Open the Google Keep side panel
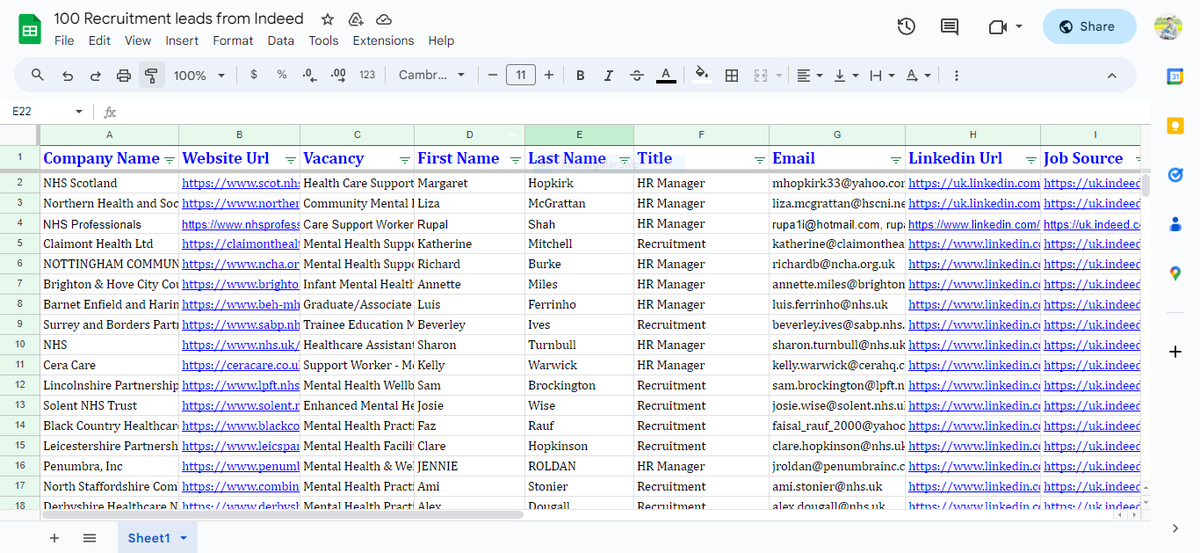The height and width of the screenshot is (553, 1200). (1175, 125)
